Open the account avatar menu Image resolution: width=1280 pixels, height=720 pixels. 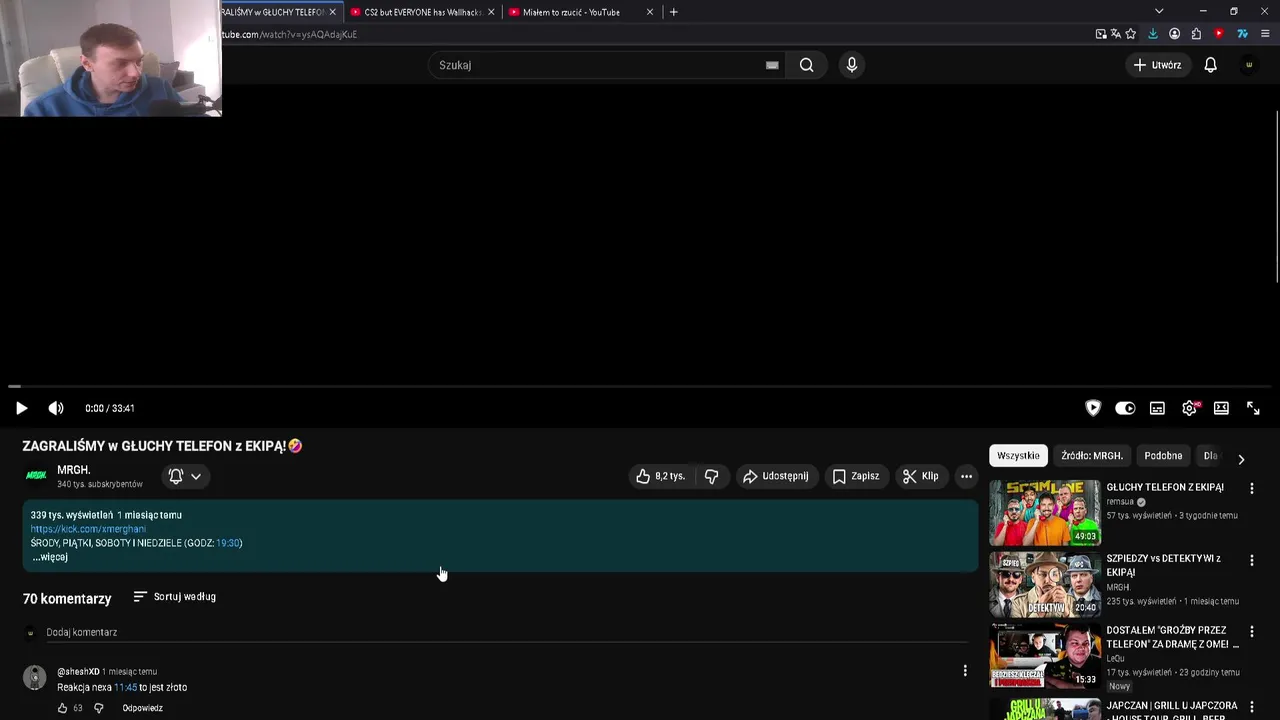[x=1249, y=65]
